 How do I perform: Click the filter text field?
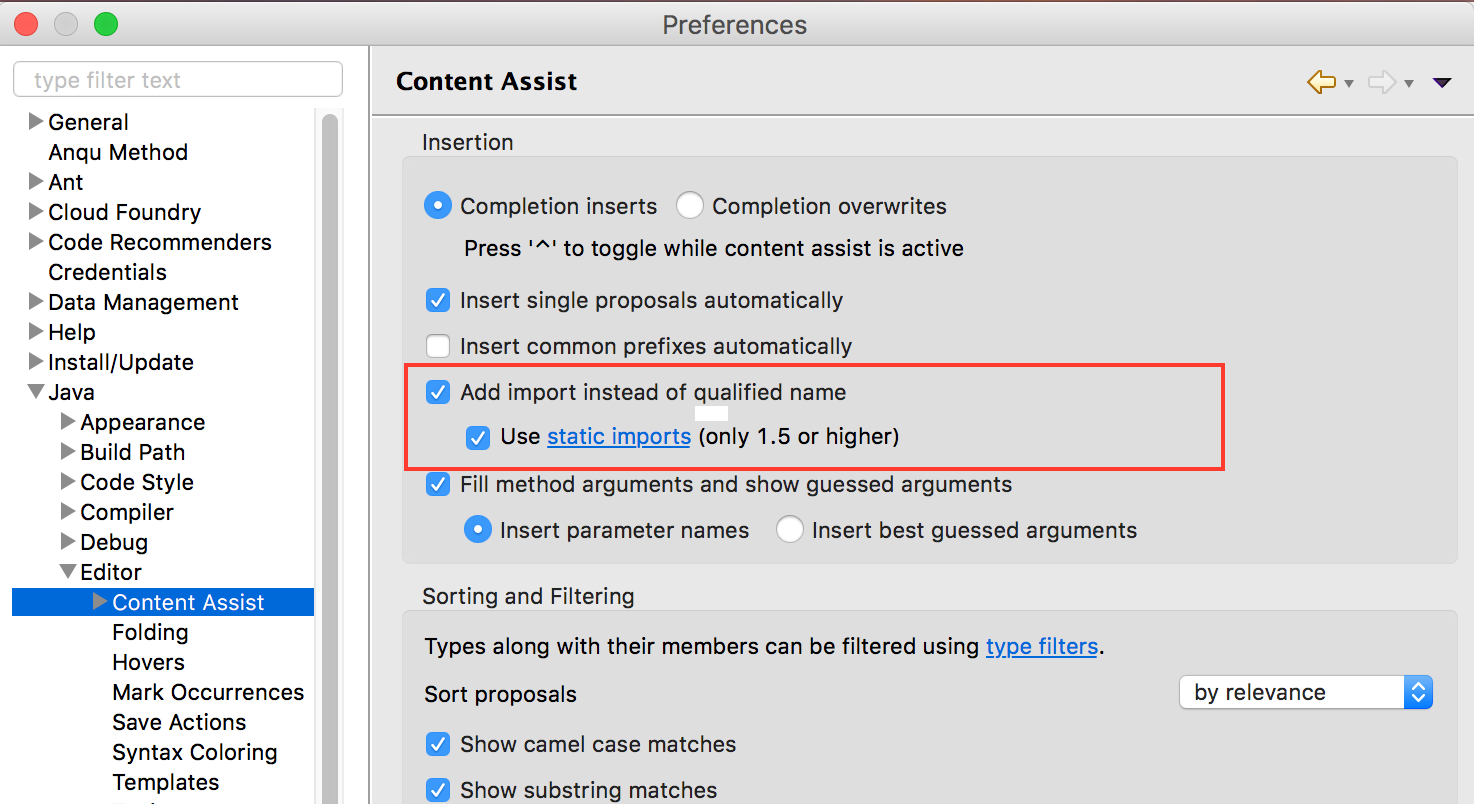[177, 79]
